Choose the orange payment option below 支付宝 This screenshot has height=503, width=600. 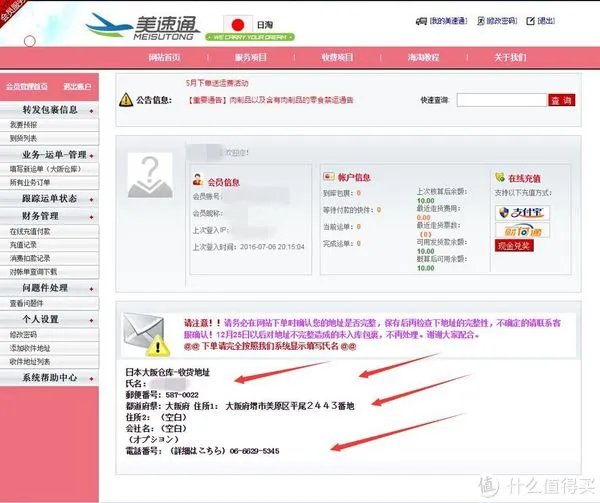pyautogui.click(x=523, y=231)
